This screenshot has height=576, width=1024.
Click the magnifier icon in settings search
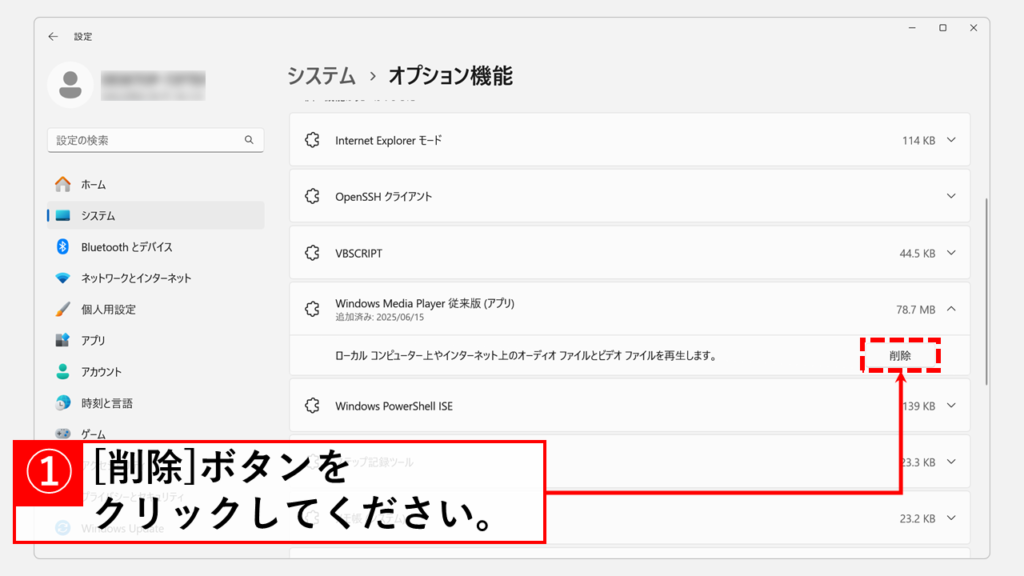tap(249, 140)
